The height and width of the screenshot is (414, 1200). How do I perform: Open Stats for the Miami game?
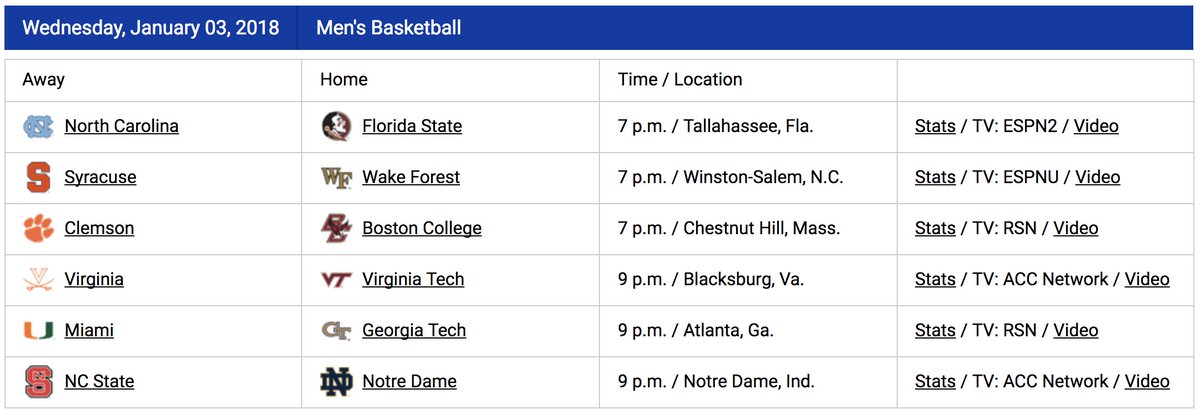point(935,330)
